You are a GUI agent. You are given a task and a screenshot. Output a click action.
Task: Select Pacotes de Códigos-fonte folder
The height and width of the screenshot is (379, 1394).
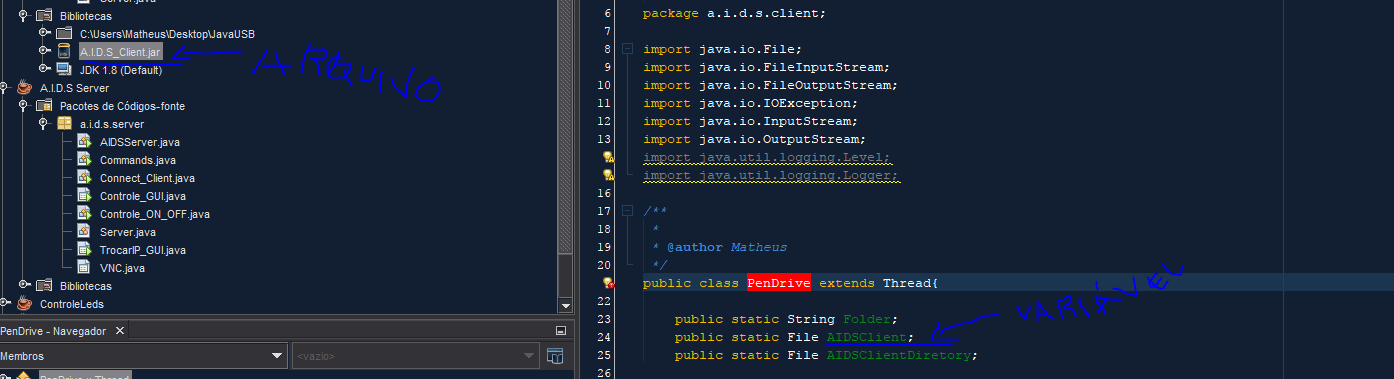click(122, 105)
